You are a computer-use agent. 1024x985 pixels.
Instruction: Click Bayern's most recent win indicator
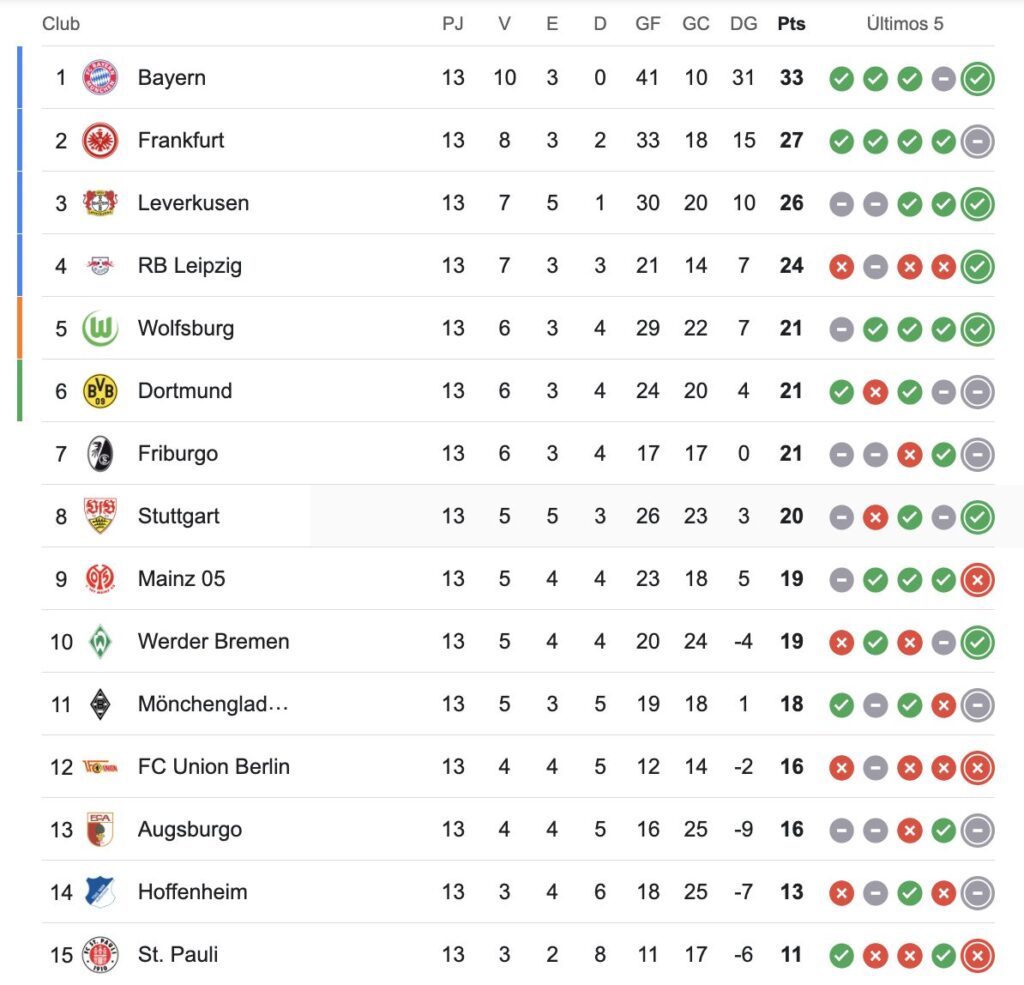pos(978,79)
